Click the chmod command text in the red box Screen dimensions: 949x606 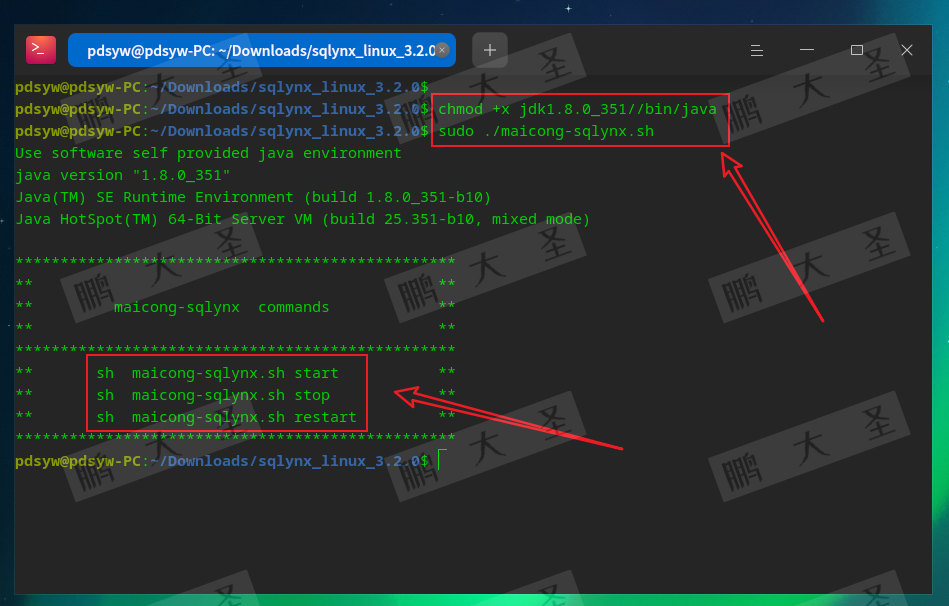click(572, 109)
